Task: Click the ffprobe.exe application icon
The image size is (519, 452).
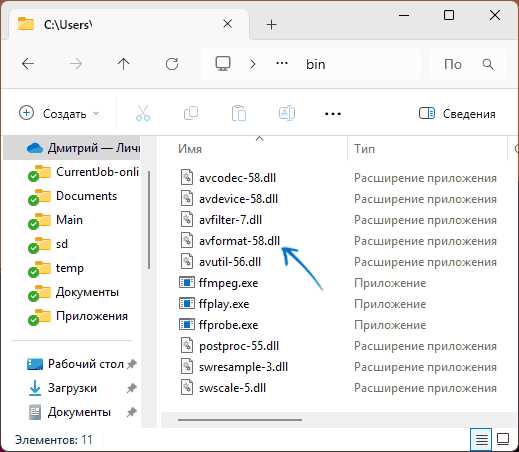Action: tap(187, 325)
